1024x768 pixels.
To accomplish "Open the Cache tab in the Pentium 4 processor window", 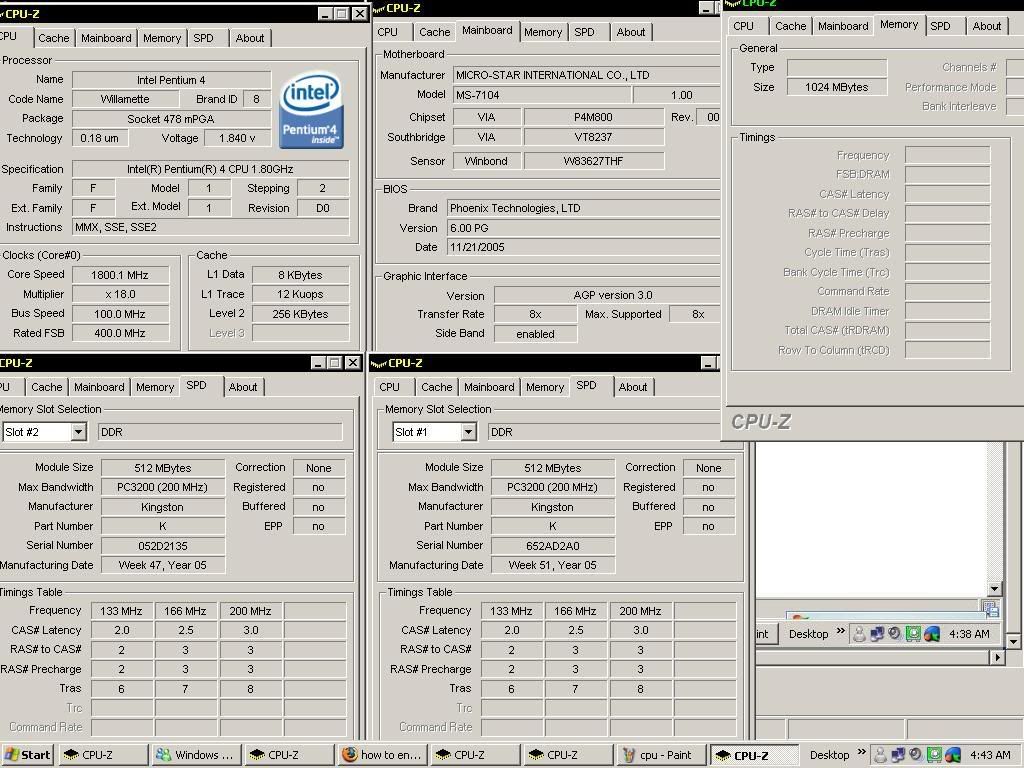I will (x=54, y=38).
